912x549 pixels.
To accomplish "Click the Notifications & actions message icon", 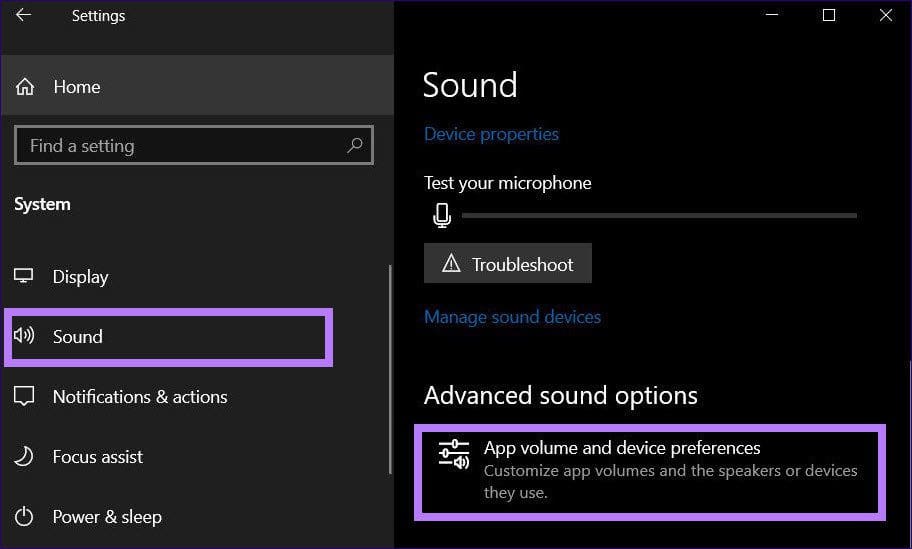I will coord(24,396).
